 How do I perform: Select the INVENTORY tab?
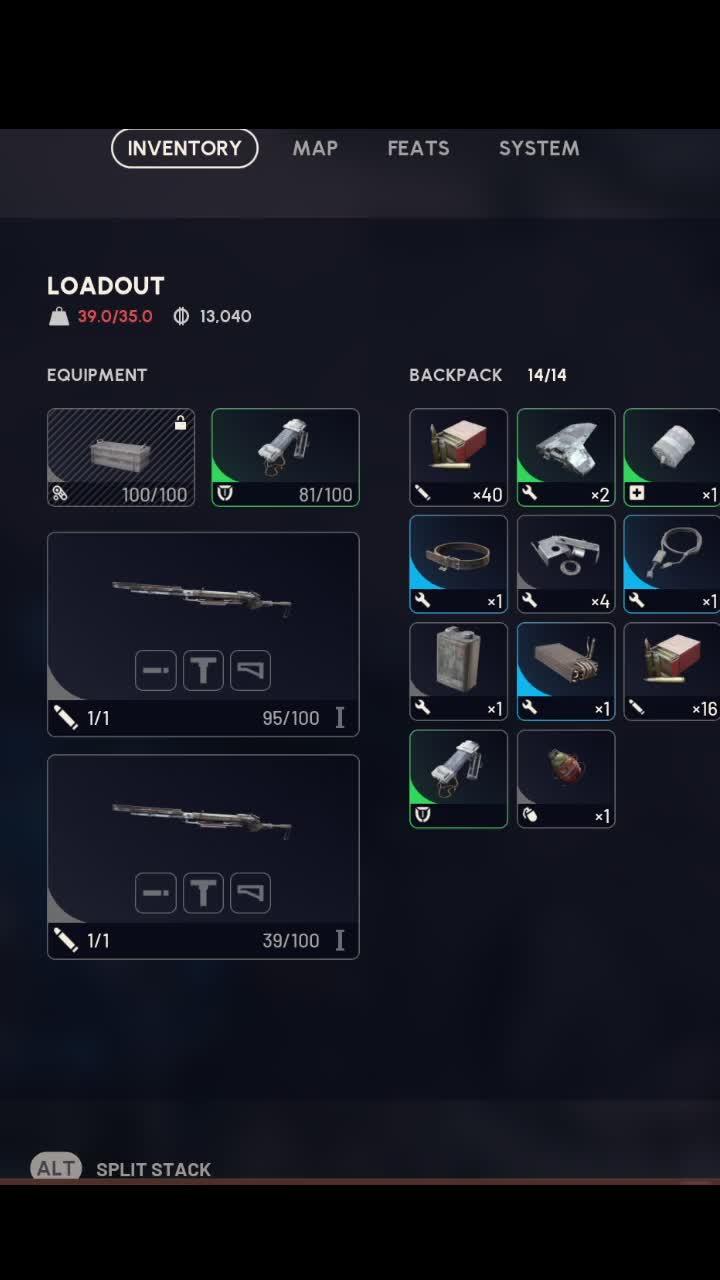185,148
